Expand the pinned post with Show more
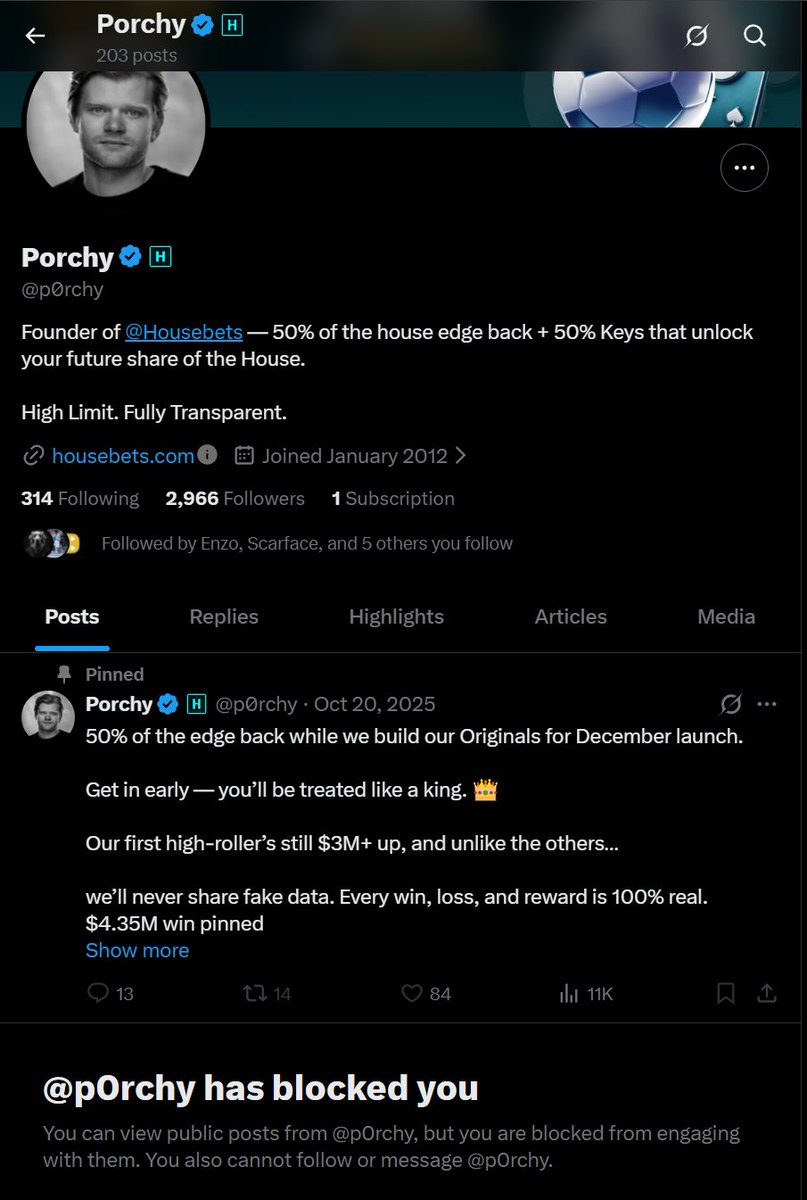The image size is (807, 1200). click(x=137, y=950)
